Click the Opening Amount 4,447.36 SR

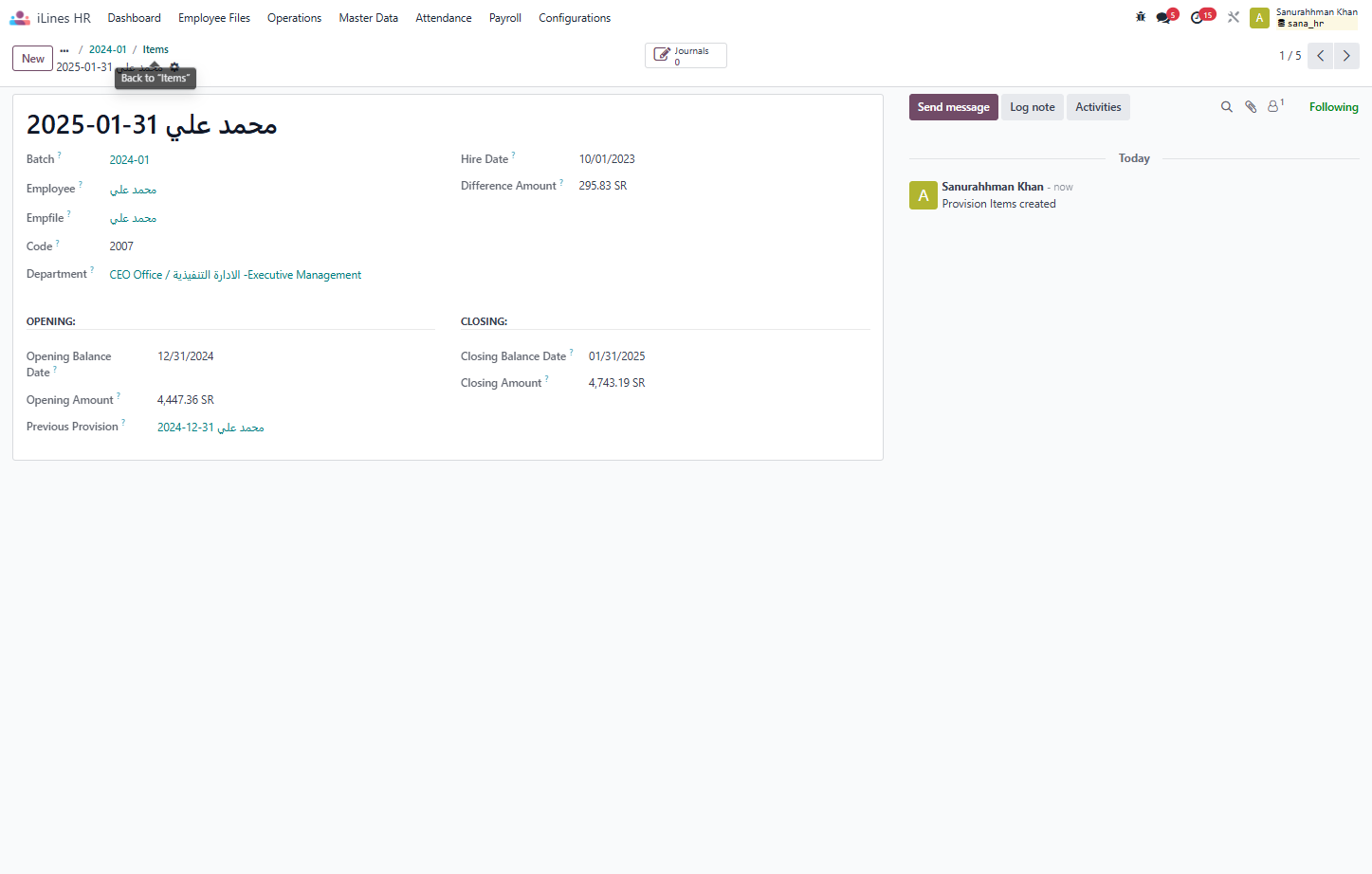(186, 400)
